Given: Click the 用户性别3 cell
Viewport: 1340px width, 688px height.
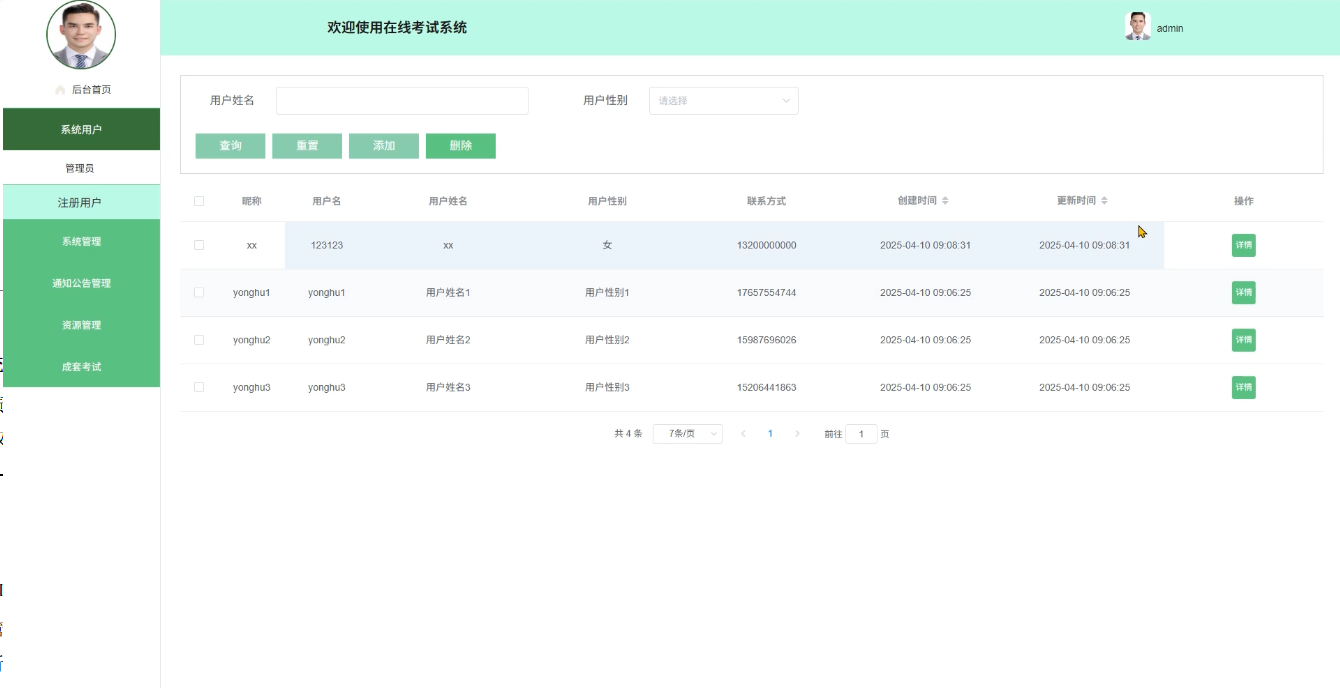Looking at the screenshot, I should (x=607, y=387).
